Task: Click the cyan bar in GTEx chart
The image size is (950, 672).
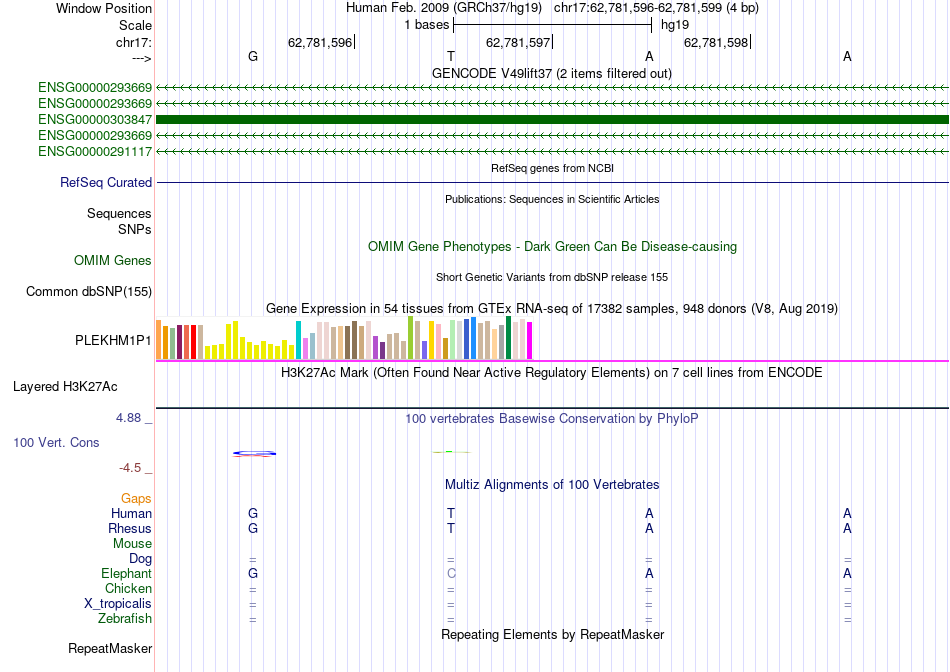Action: pos(299,340)
